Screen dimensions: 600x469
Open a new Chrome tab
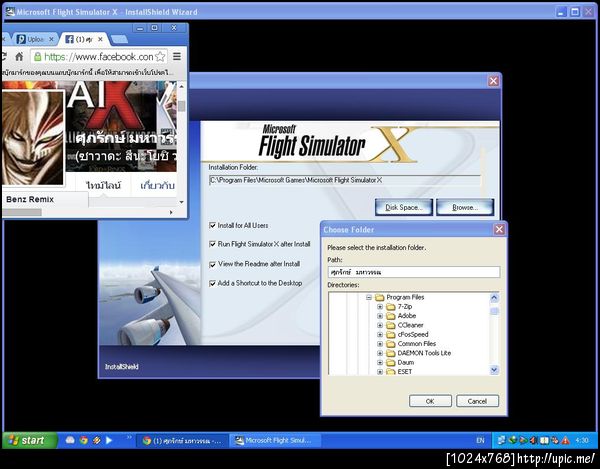click(x=119, y=39)
